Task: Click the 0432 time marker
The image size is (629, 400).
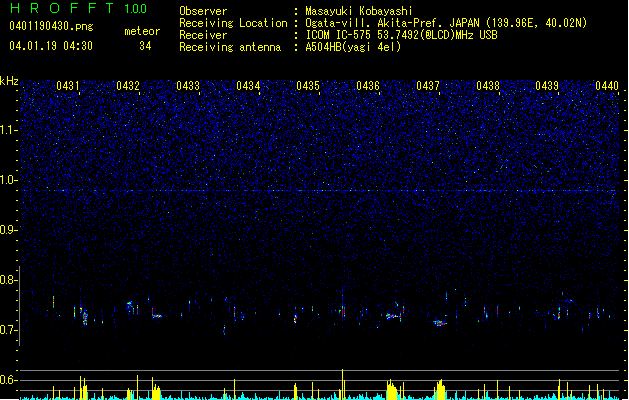Action: coord(128,86)
